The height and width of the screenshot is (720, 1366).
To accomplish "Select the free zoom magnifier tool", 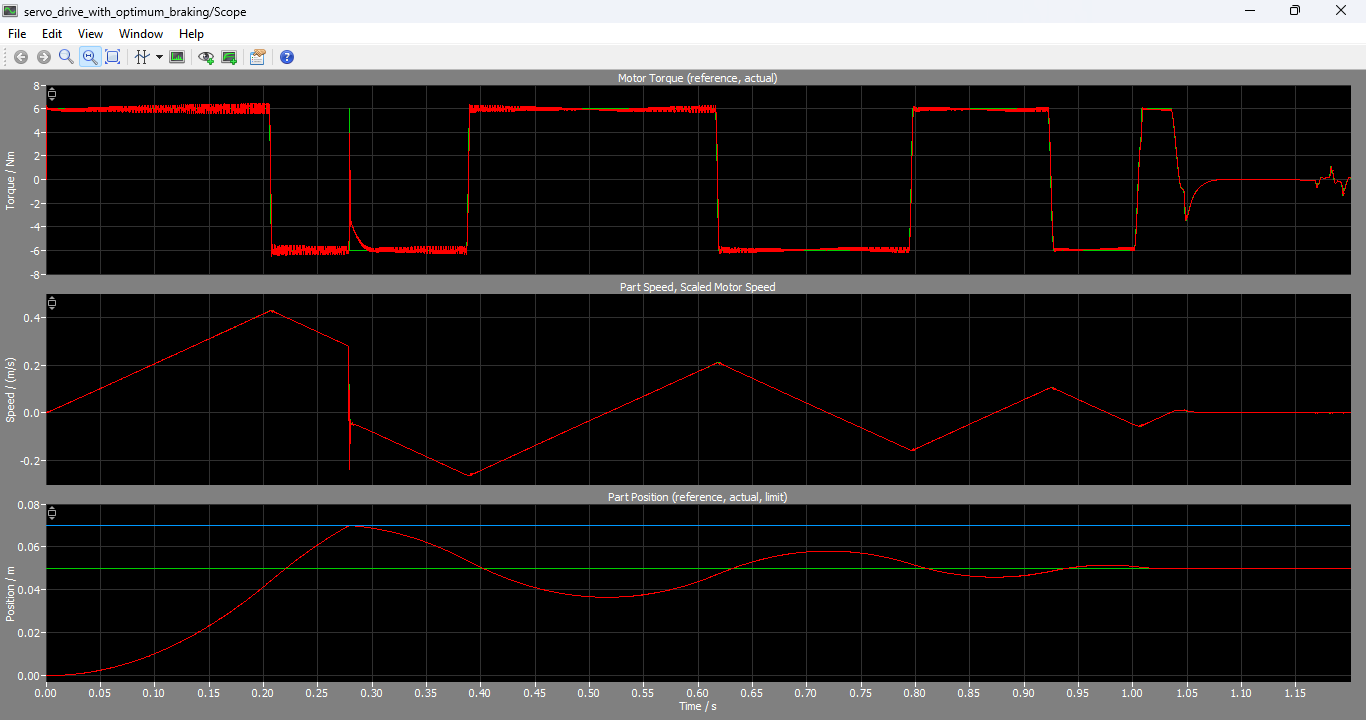I will coord(66,57).
